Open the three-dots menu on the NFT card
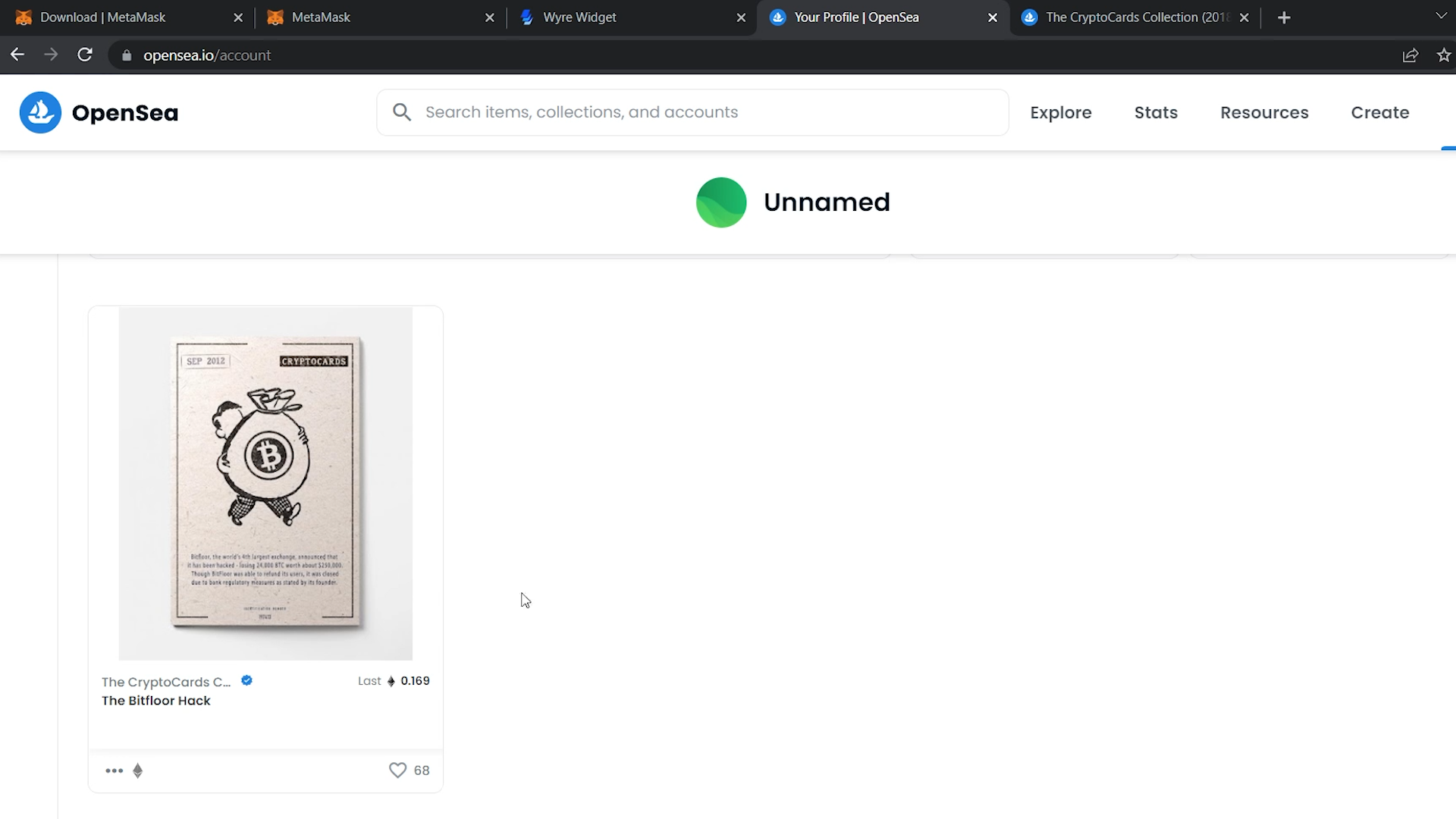The width and height of the screenshot is (1456, 819). (115, 770)
